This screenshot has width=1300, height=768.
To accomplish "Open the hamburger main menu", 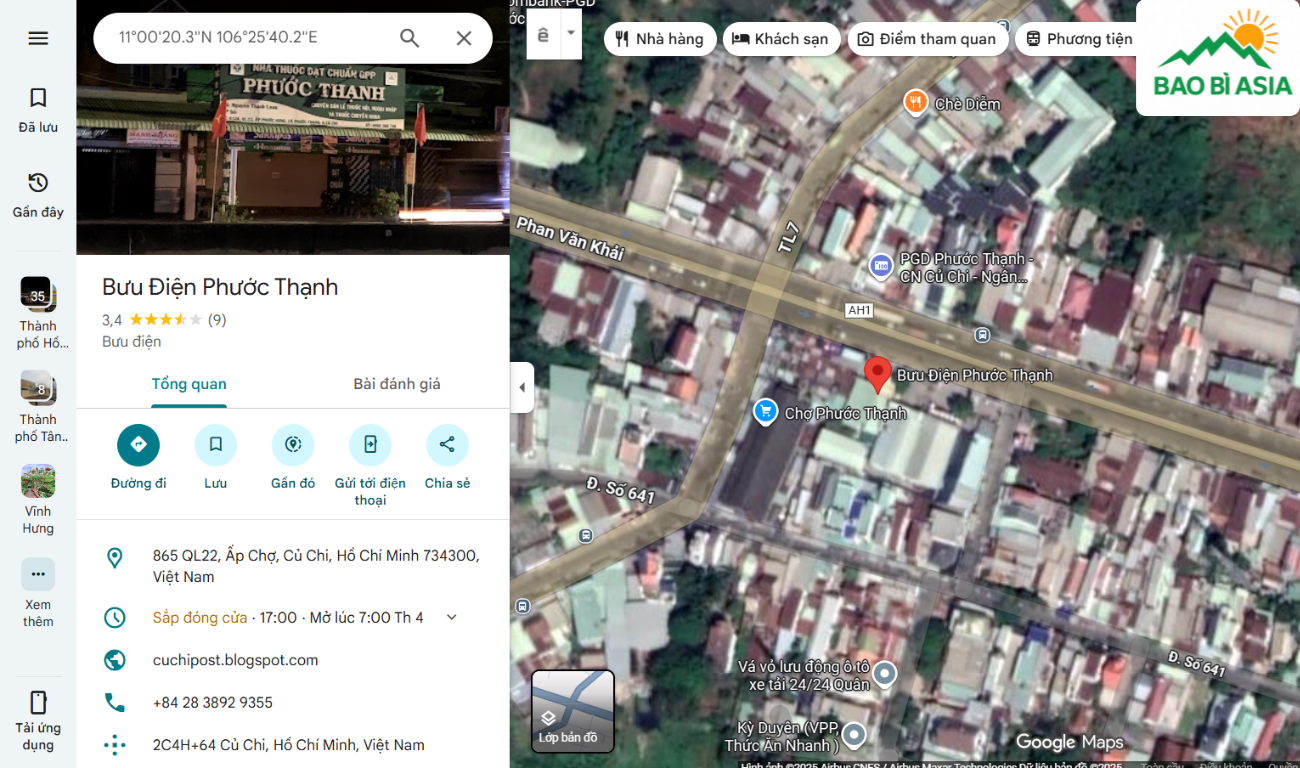I will (x=38, y=38).
